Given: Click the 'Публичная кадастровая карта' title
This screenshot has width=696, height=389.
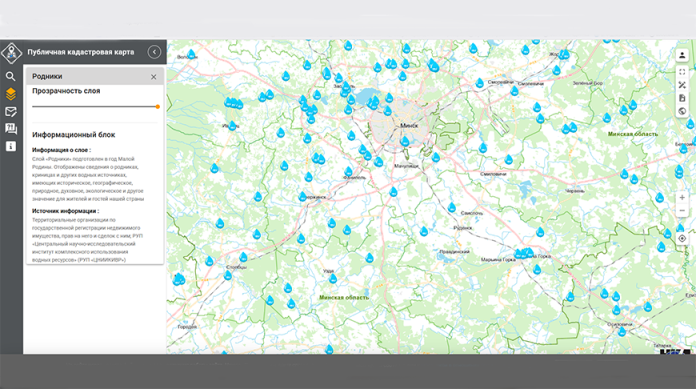Looking at the screenshot, I should [x=81, y=52].
